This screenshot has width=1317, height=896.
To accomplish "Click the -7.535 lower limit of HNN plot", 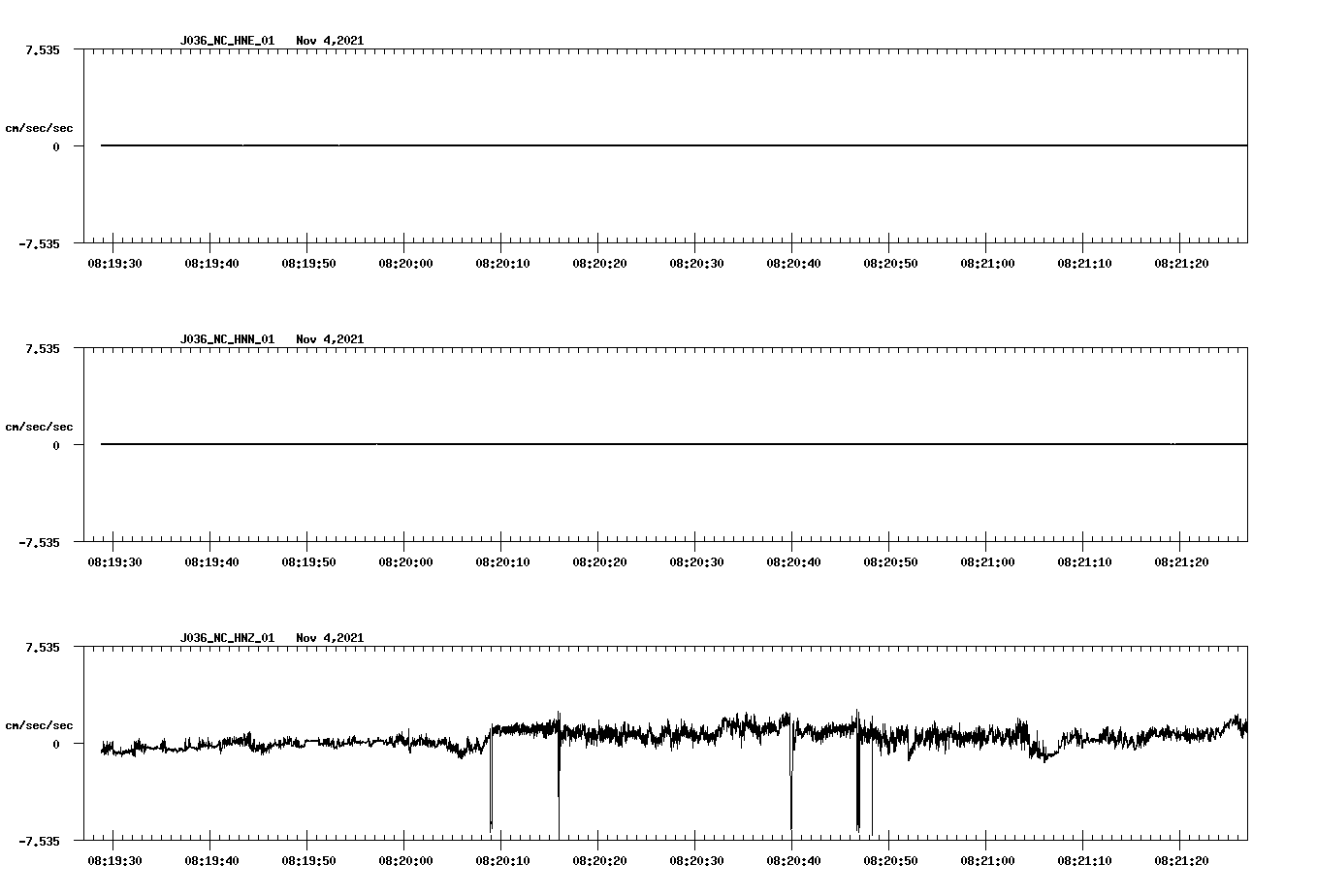I will point(39,542).
